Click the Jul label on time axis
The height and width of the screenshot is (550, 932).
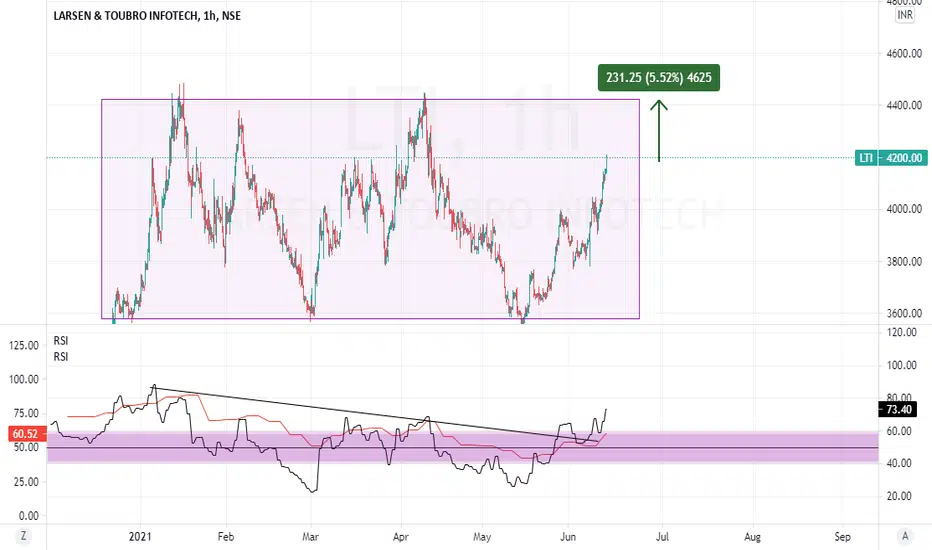(x=662, y=536)
